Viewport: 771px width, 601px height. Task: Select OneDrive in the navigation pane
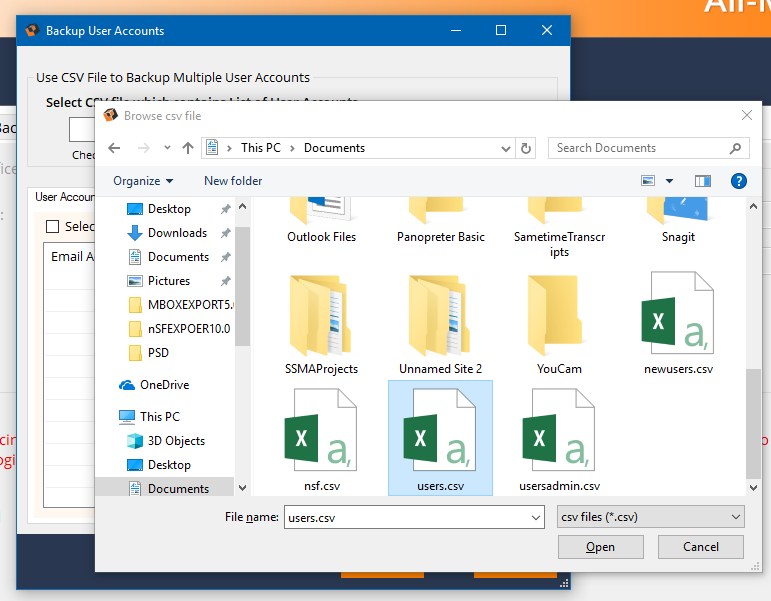point(164,385)
